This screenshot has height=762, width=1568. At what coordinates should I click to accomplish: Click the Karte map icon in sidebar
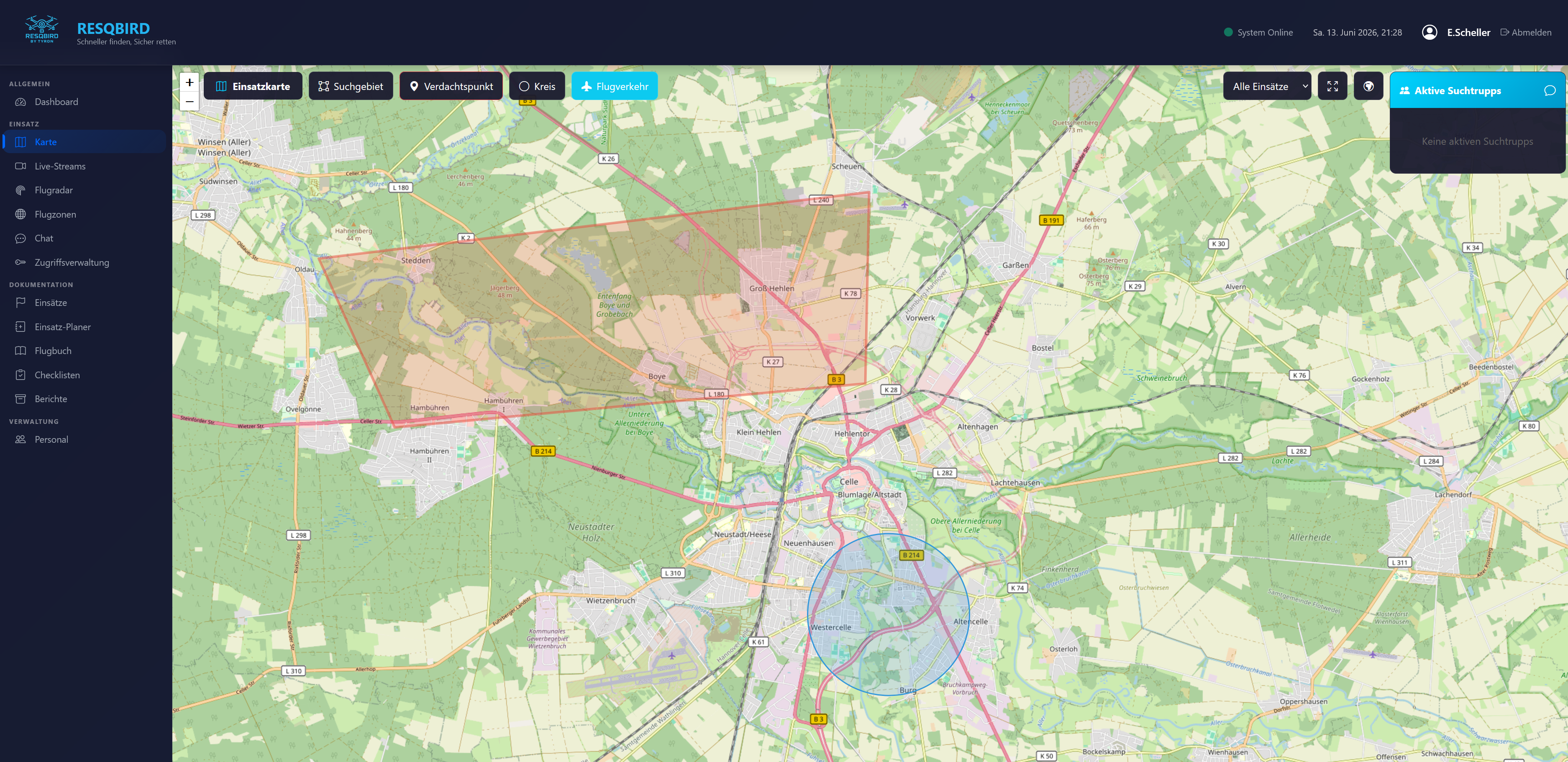pyautogui.click(x=20, y=142)
